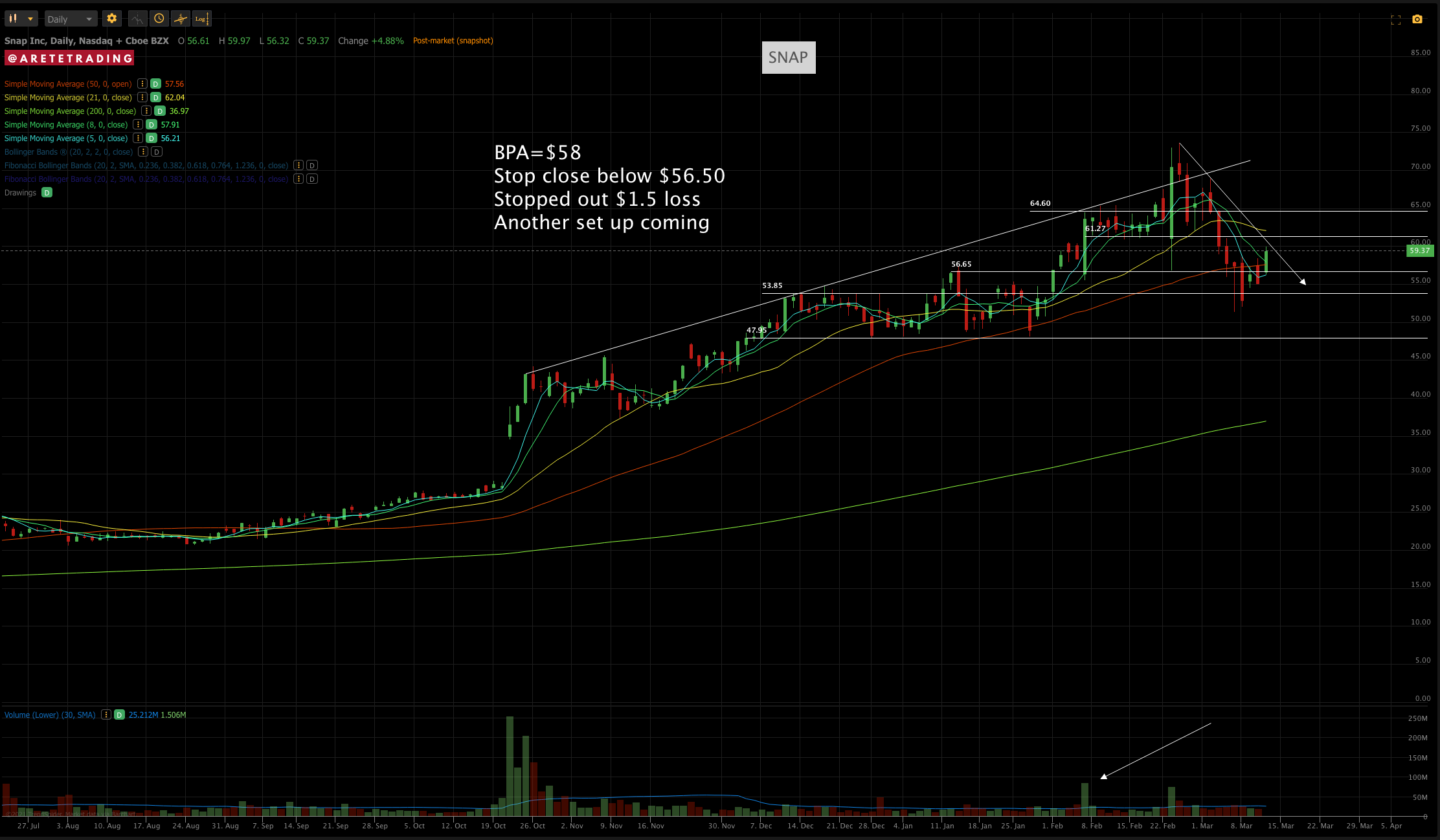The width and height of the screenshot is (1440, 840).
Task: Open options menu for SMA 50 open
Action: tap(142, 84)
